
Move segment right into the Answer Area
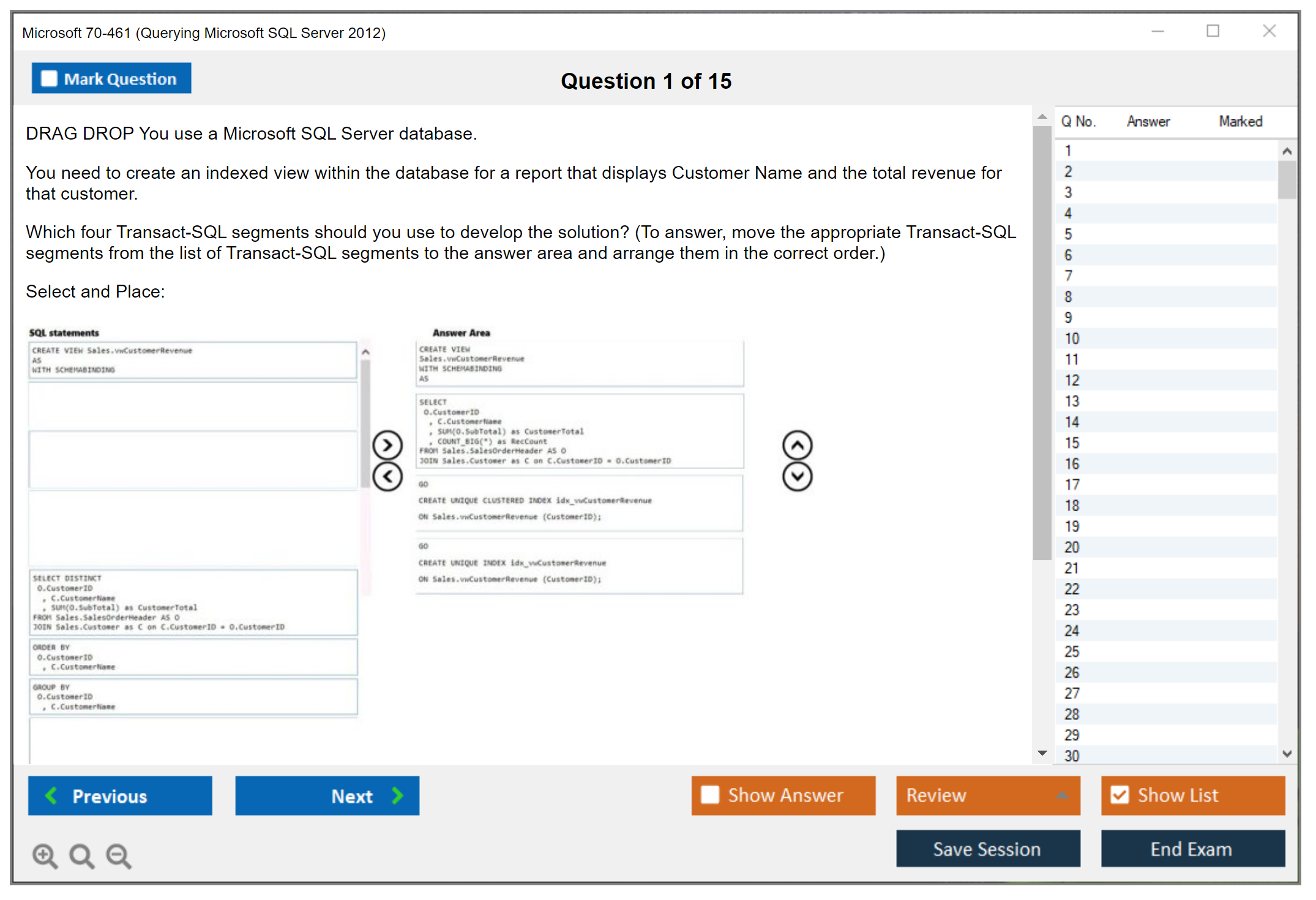coord(387,445)
